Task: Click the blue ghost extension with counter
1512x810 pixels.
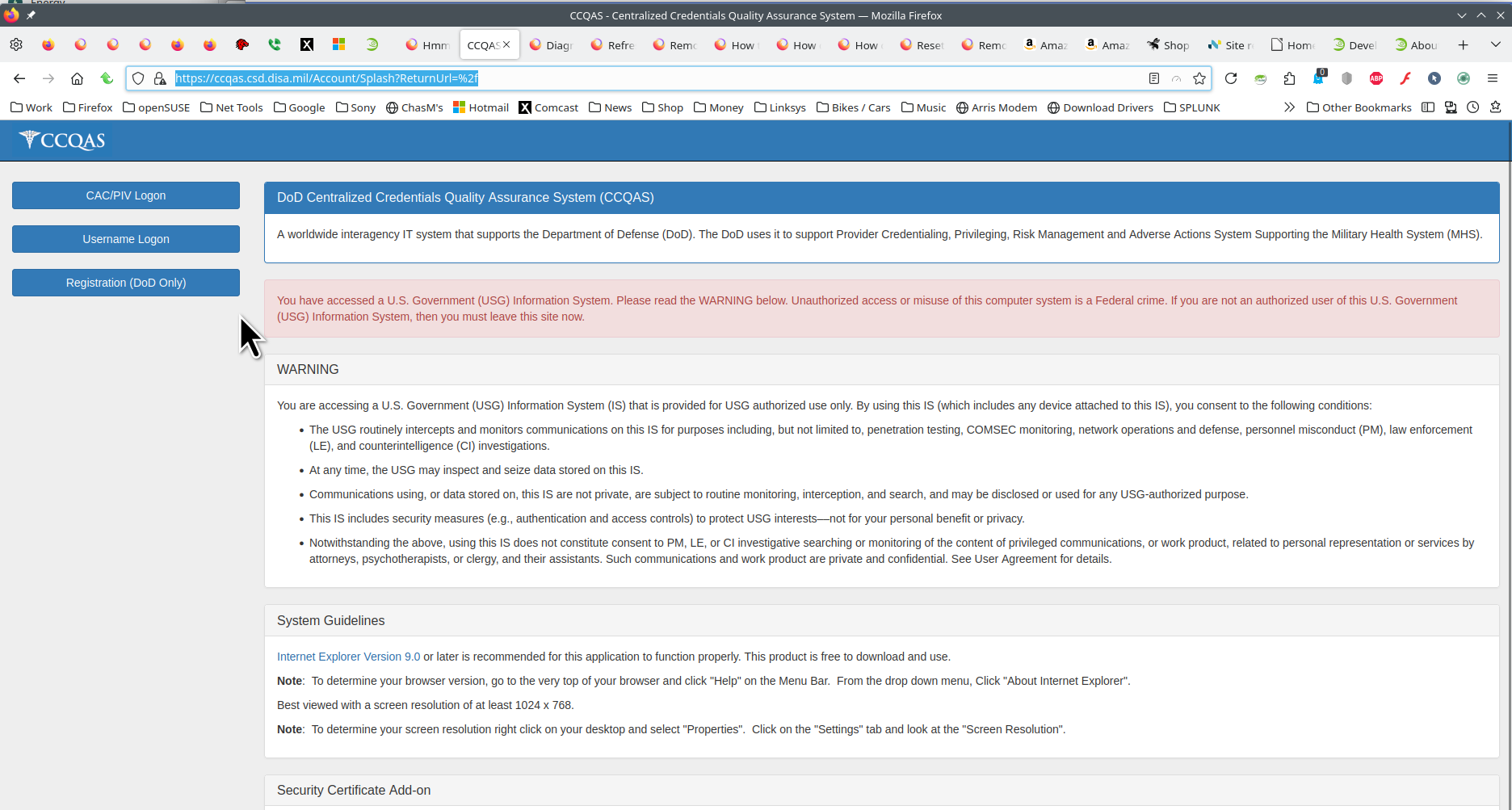Action: click(x=1319, y=78)
